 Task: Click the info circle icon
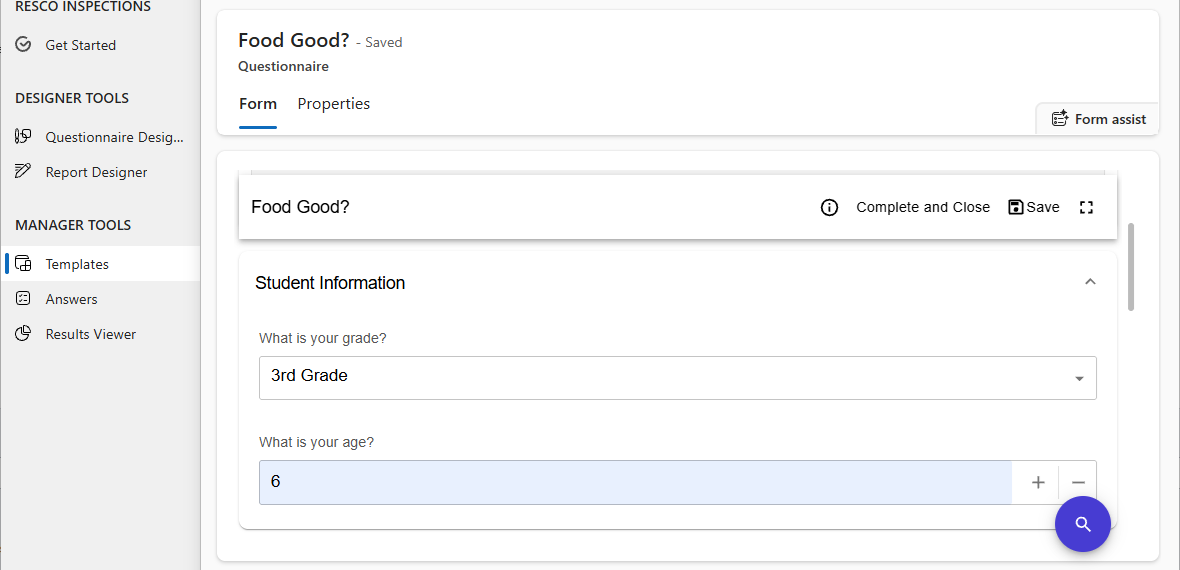pyautogui.click(x=829, y=207)
